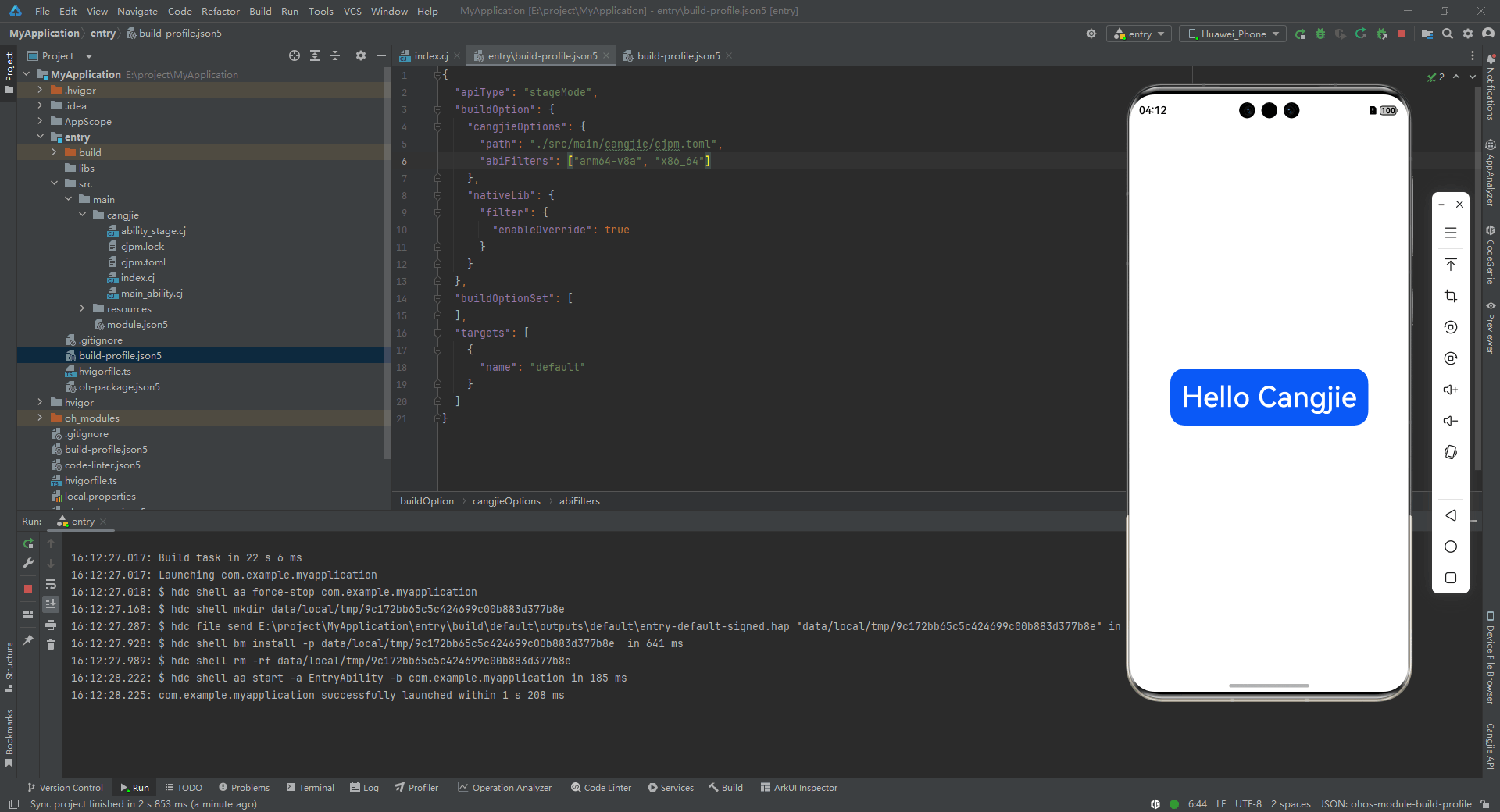The image size is (1500, 812).
Task: Collapse the entry module folder
Action: [40, 137]
